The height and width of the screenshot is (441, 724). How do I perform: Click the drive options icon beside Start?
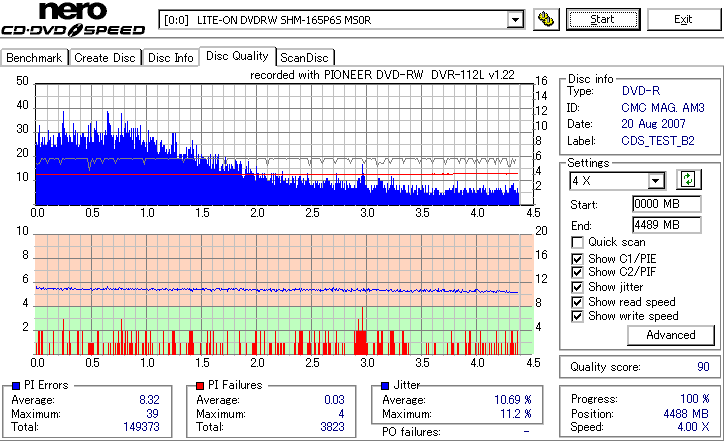coord(546,19)
